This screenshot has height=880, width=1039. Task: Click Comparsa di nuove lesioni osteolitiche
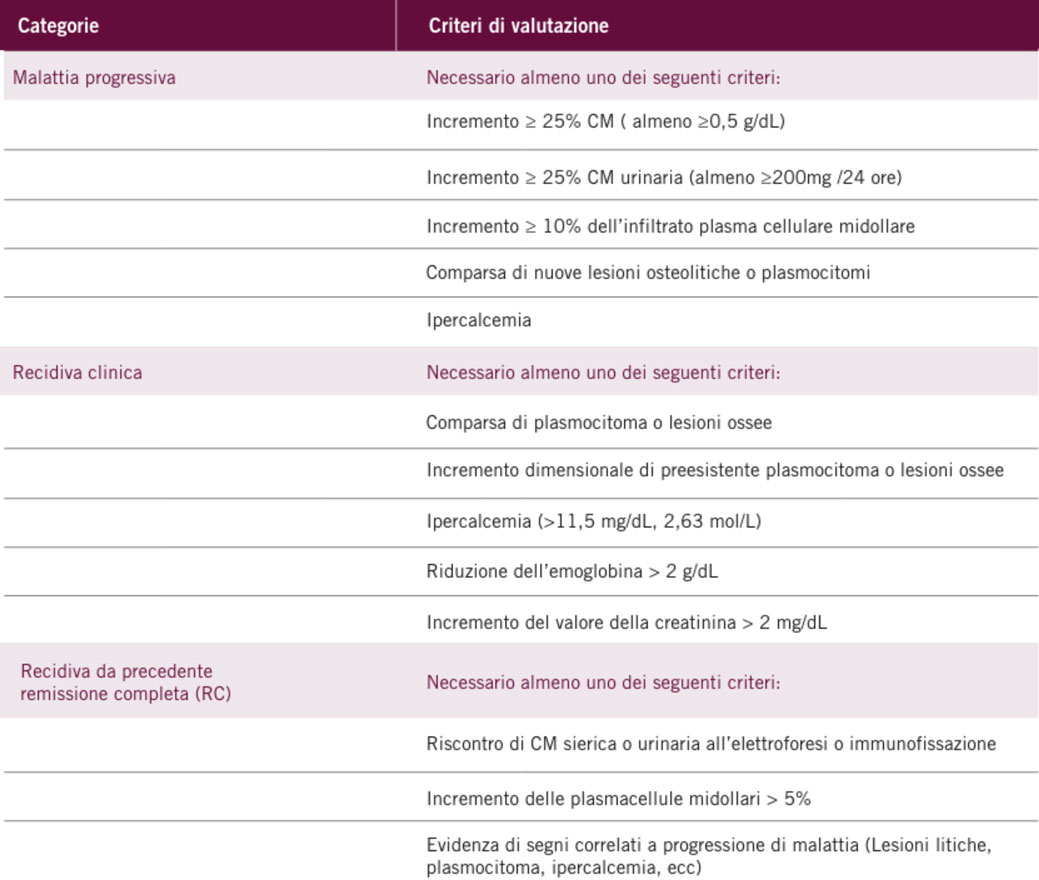click(x=648, y=272)
